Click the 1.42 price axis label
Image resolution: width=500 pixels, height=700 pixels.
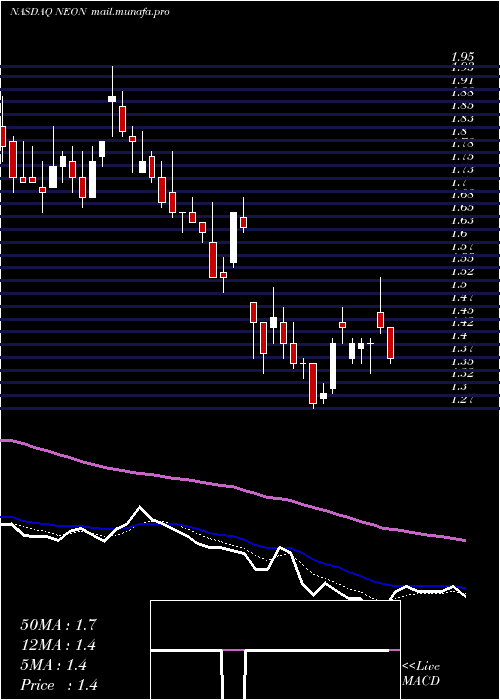point(462,322)
